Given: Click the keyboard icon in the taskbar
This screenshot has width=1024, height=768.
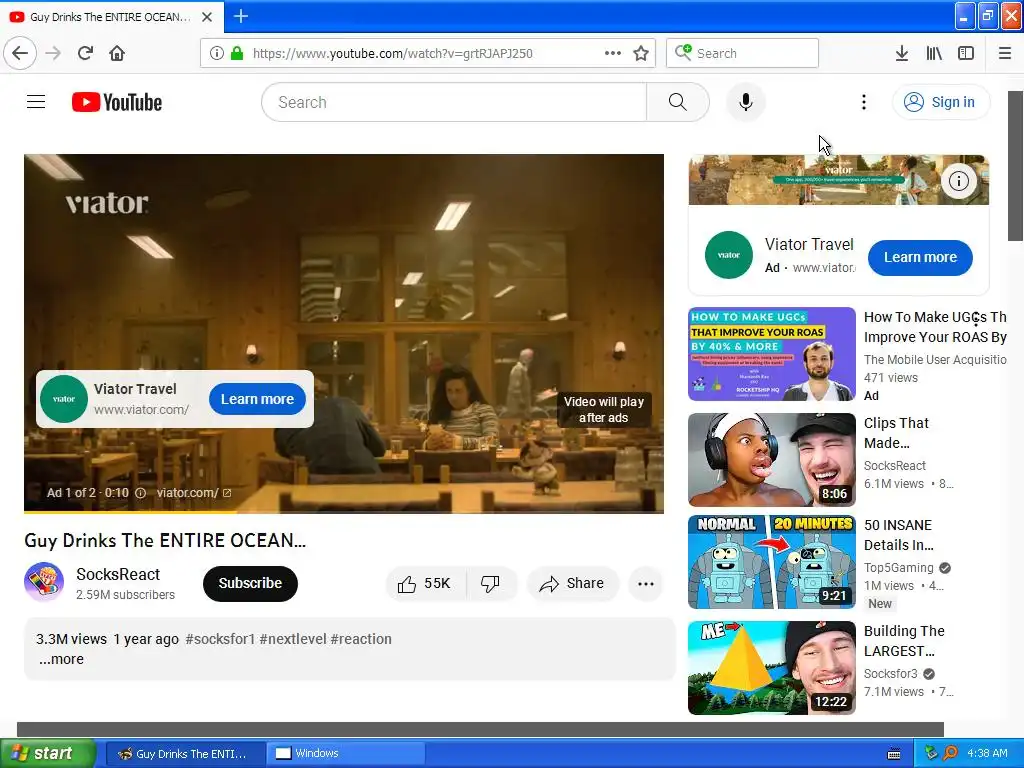Looking at the screenshot, I should [894, 754].
